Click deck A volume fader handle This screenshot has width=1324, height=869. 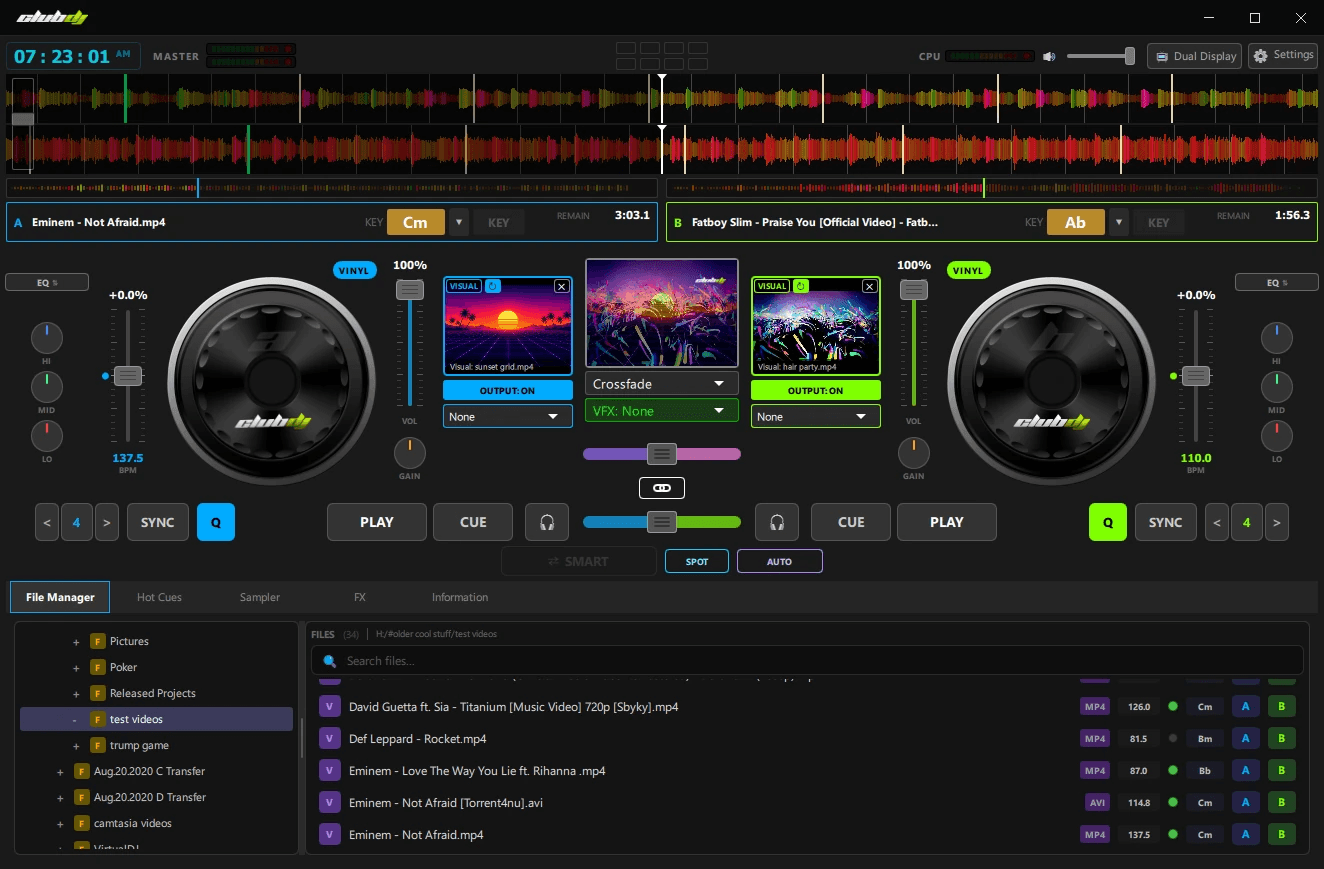(409, 290)
